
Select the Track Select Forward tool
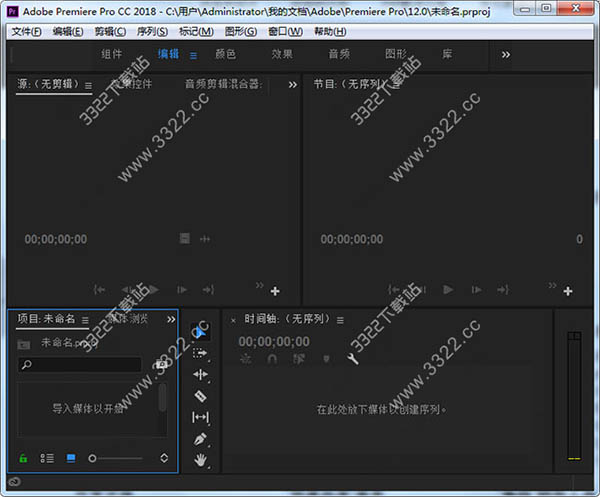click(x=201, y=353)
